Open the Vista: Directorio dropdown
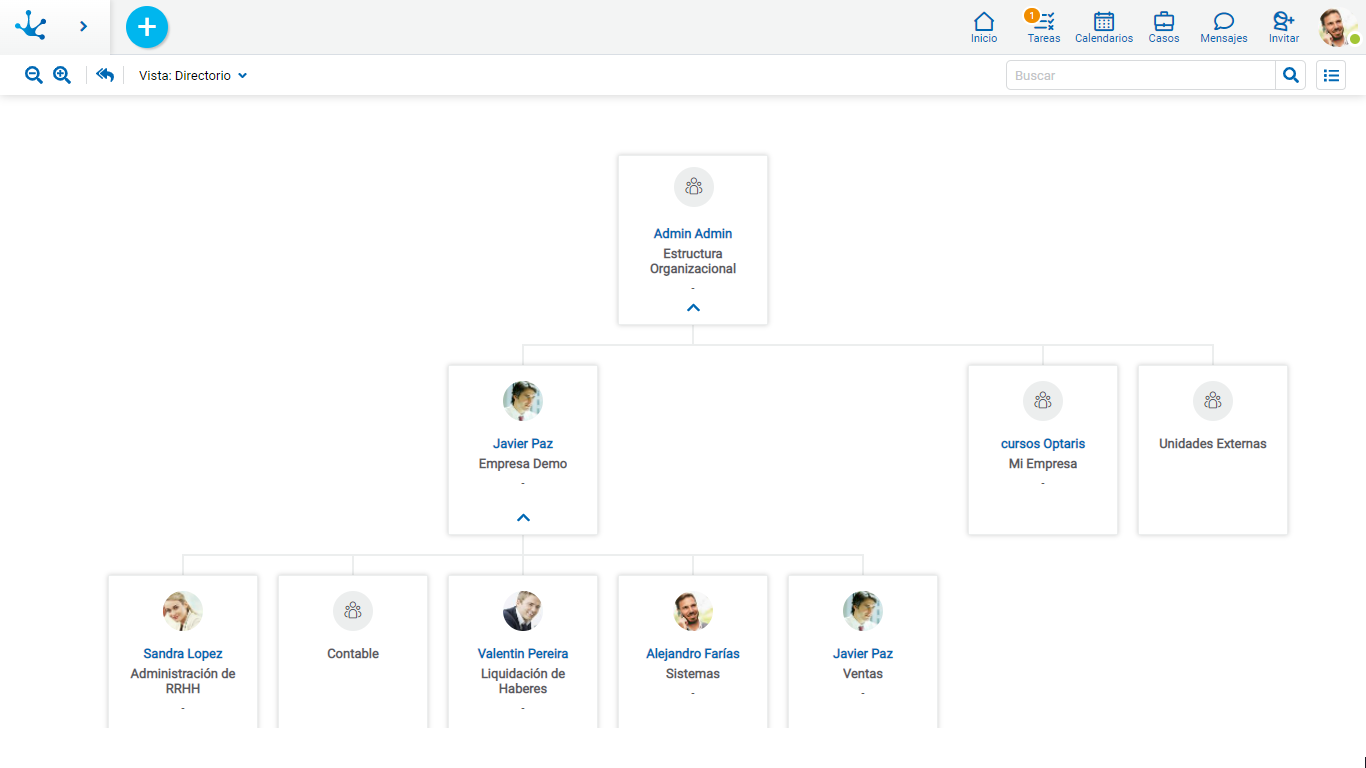The image size is (1366, 768). click(x=192, y=74)
